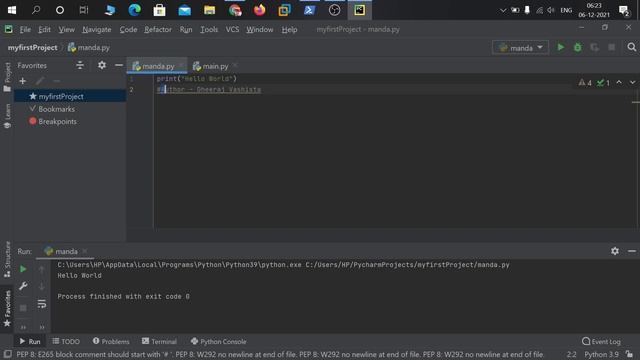Toggle soft-wrap in Run output
The image size is (640, 360).
click(x=42, y=304)
